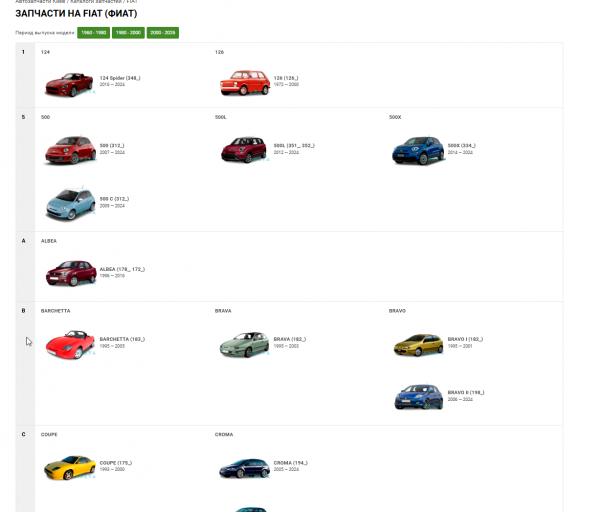599x512 pixels.
Task: Click the yellow Coupe car image
Action: click(70, 467)
